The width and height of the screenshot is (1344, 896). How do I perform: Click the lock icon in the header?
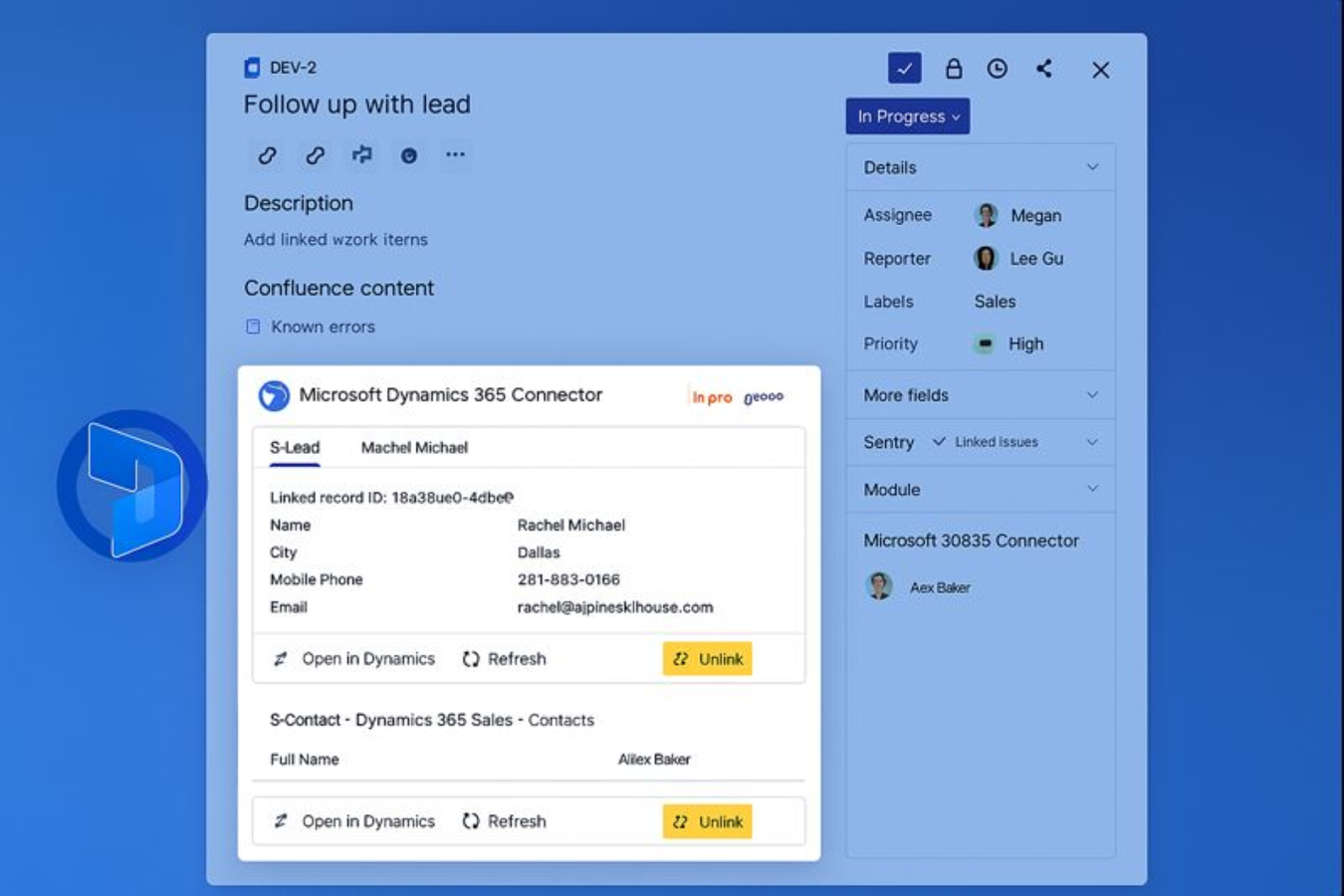[953, 69]
